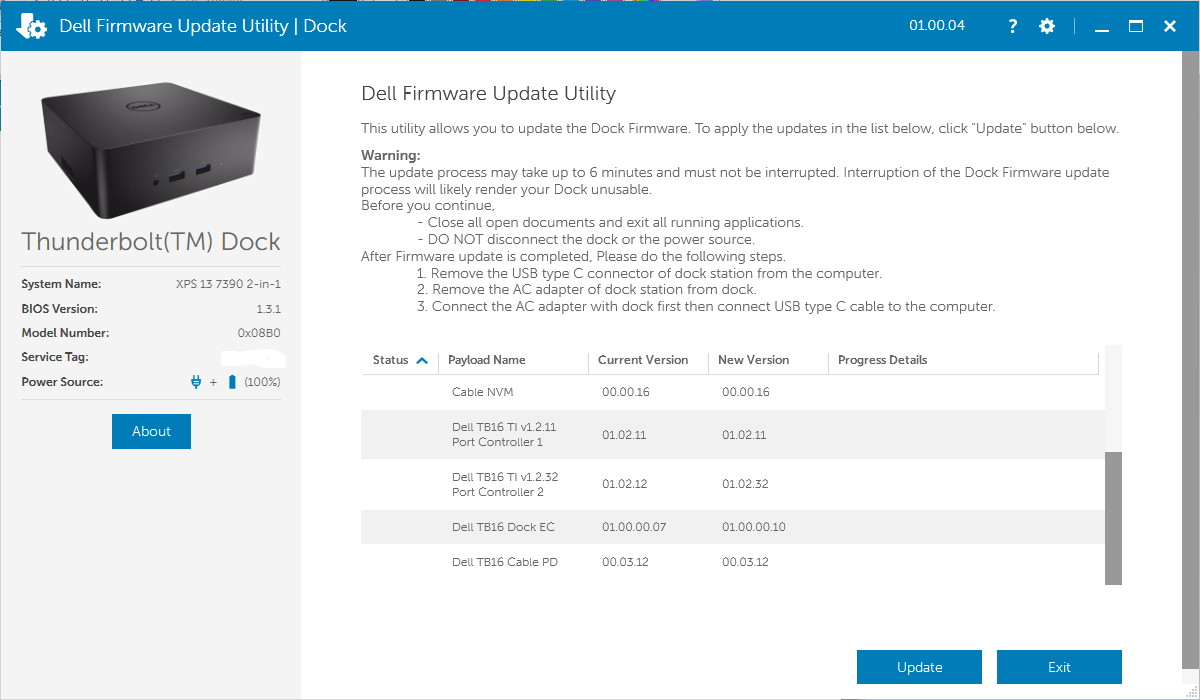The height and width of the screenshot is (700, 1200).
Task: Select the Dell TB16 Dock EC row
Action: point(732,527)
